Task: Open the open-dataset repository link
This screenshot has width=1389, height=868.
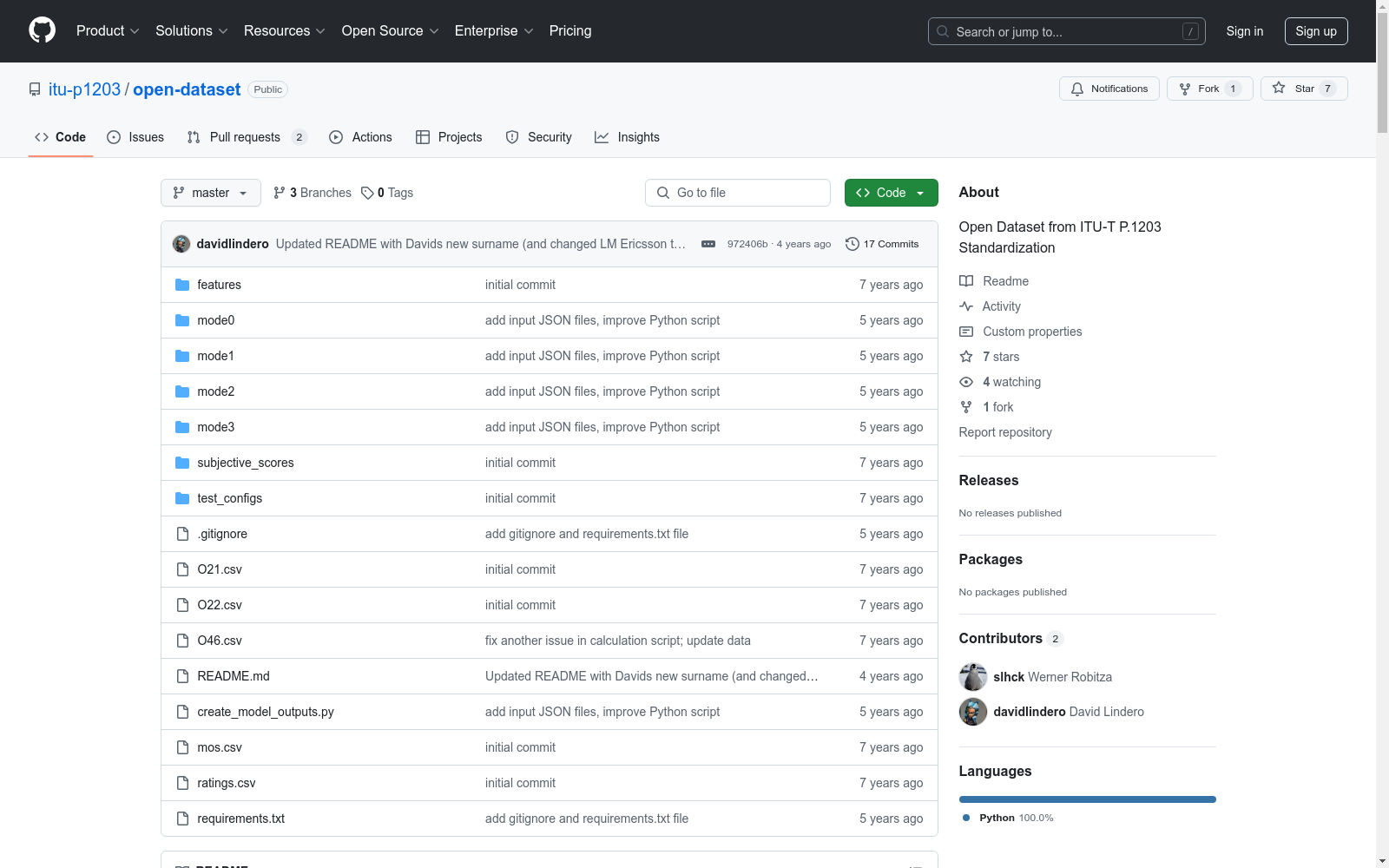Action: (x=187, y=89)
